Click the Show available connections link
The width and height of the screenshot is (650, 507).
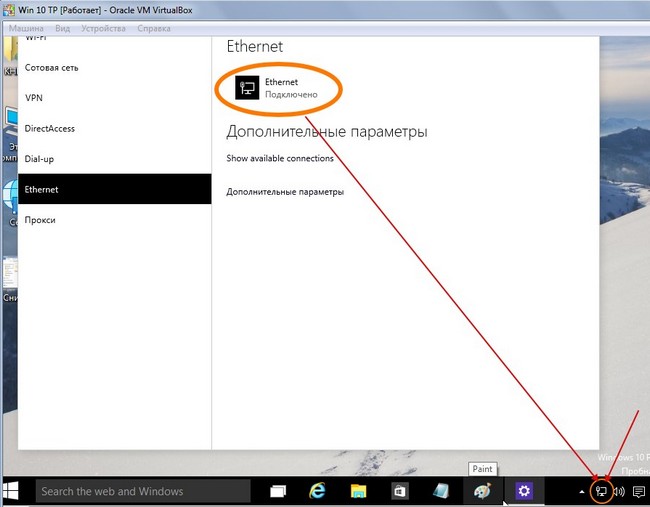(x=280, y=158)
